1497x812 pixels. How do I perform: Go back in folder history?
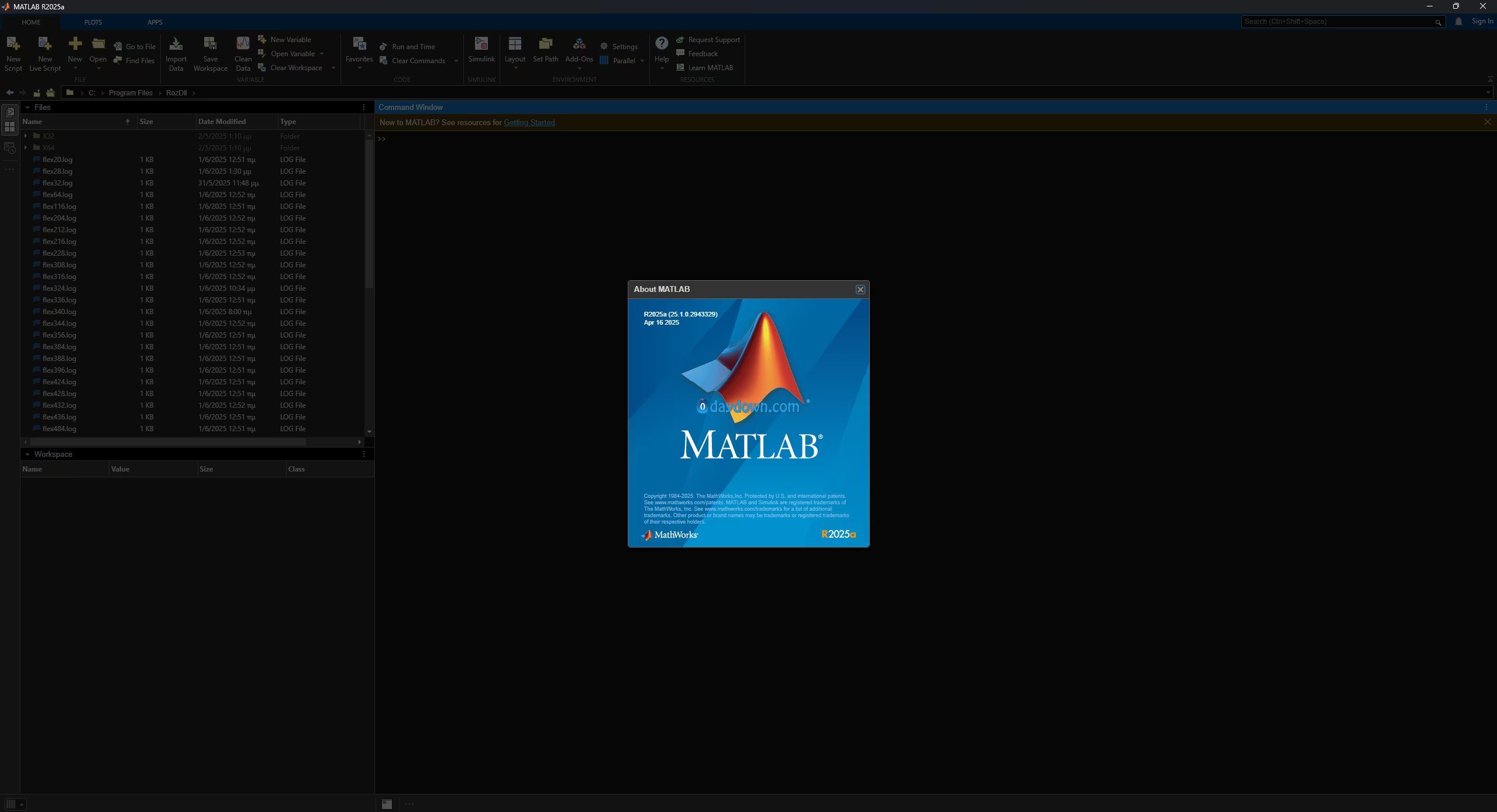point(9,93)
